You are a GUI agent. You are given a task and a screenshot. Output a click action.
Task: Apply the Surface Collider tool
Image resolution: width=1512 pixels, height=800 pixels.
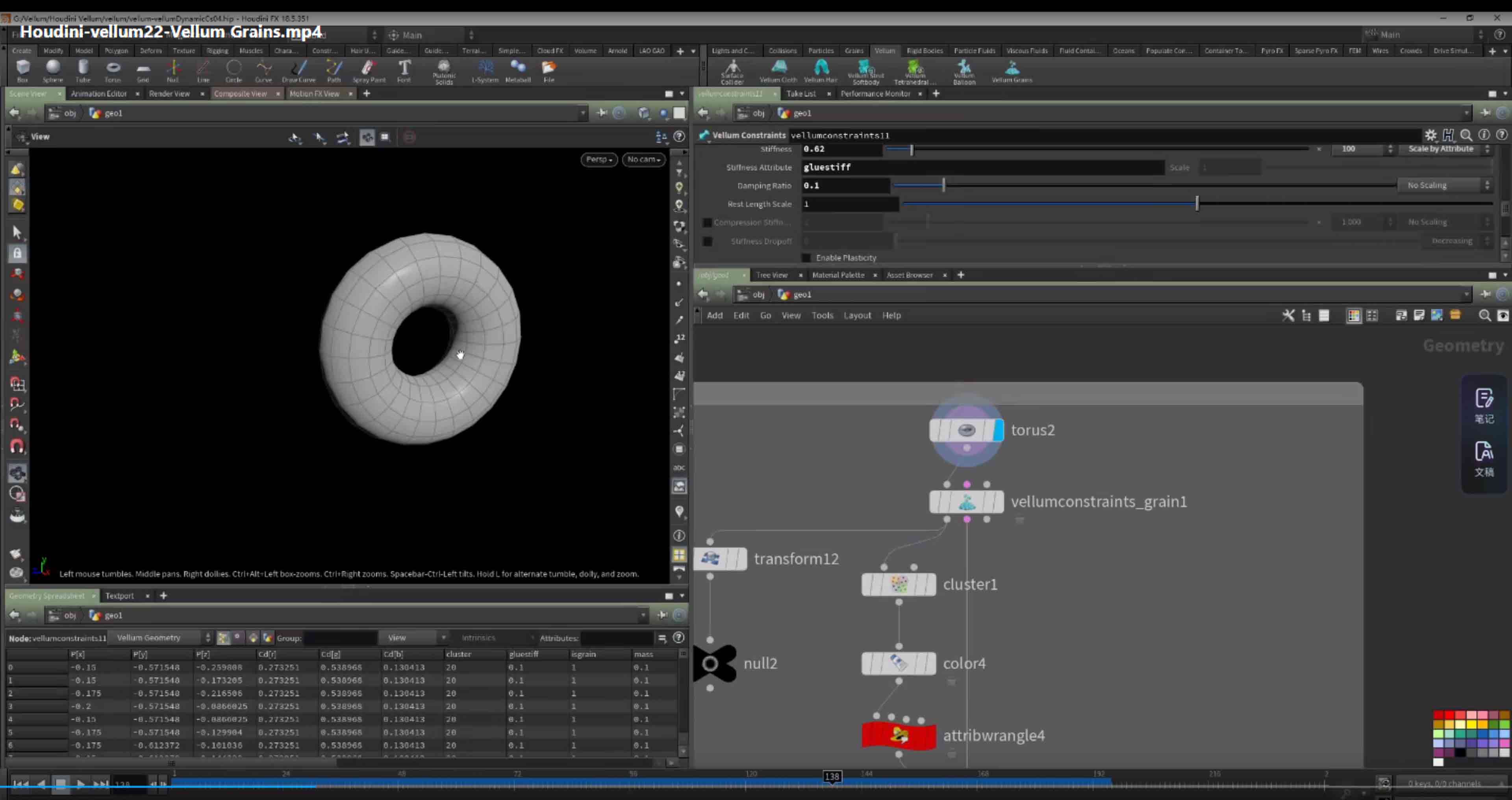click(732, 72)
